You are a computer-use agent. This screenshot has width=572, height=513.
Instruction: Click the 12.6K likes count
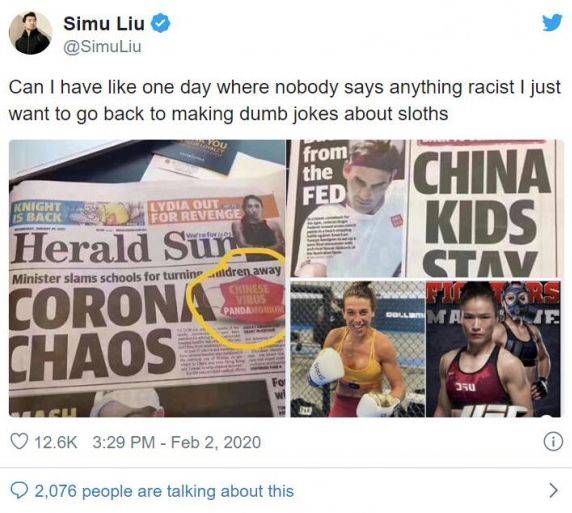pyautogui.click(x=56, y=442)
